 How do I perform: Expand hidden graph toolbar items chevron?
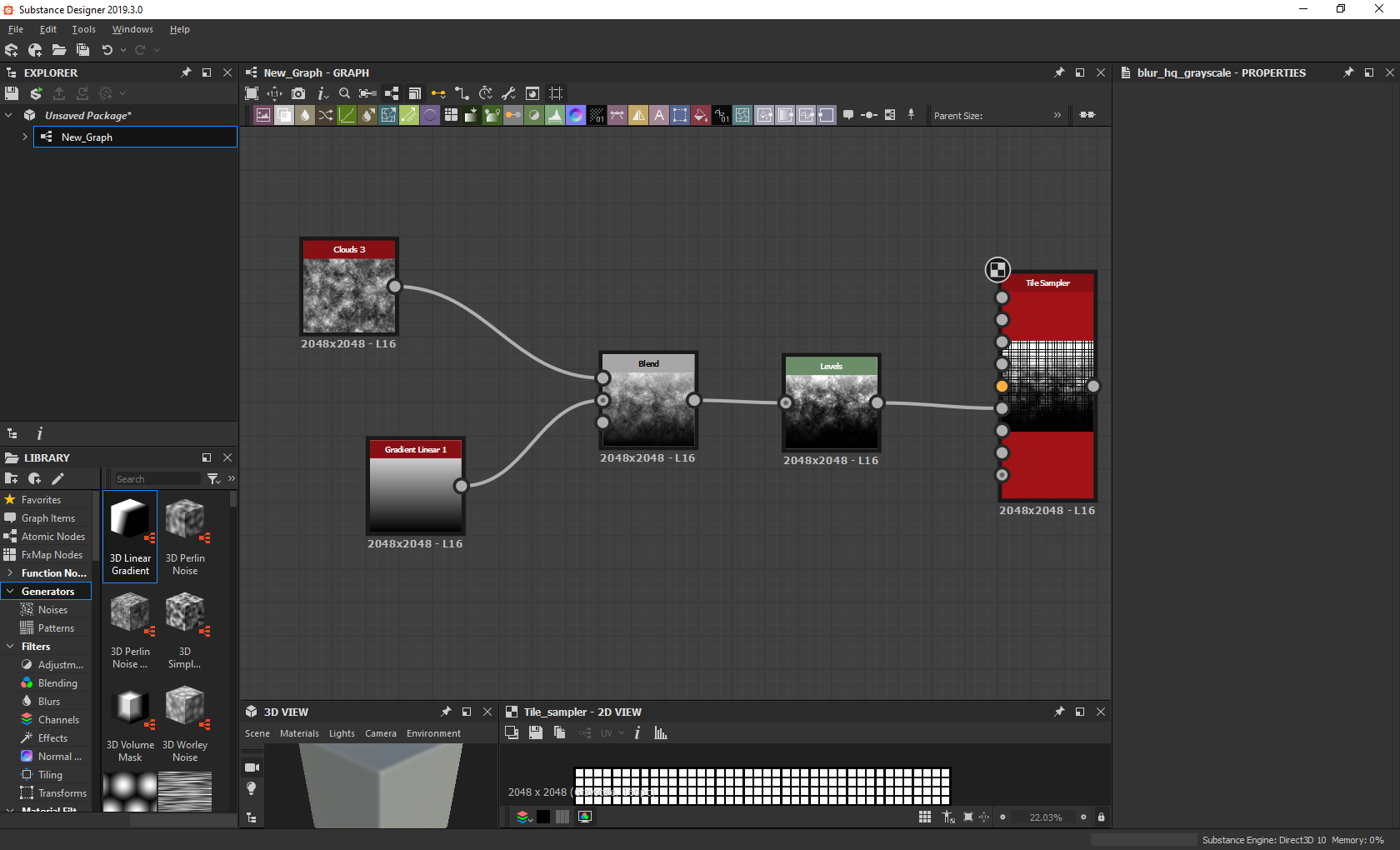click(1057, 115)
